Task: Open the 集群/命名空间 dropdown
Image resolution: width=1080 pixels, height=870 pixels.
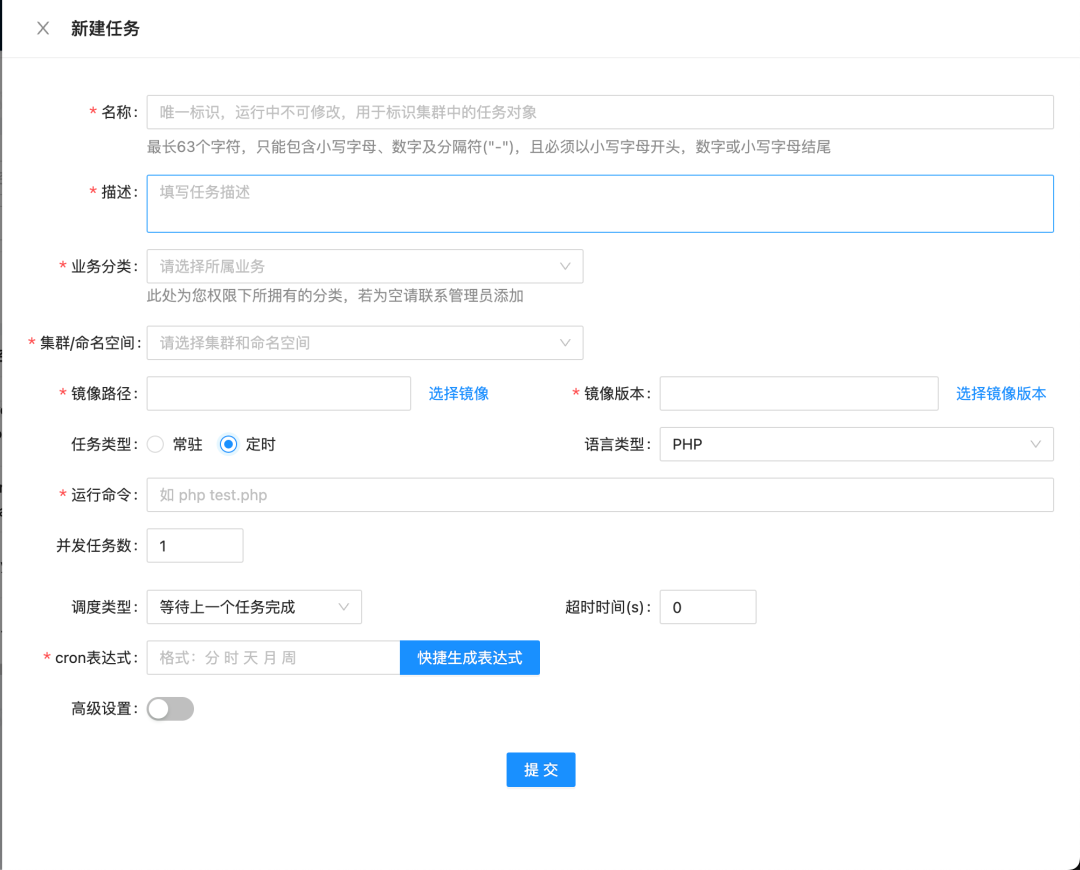Action: click(365, 343)
